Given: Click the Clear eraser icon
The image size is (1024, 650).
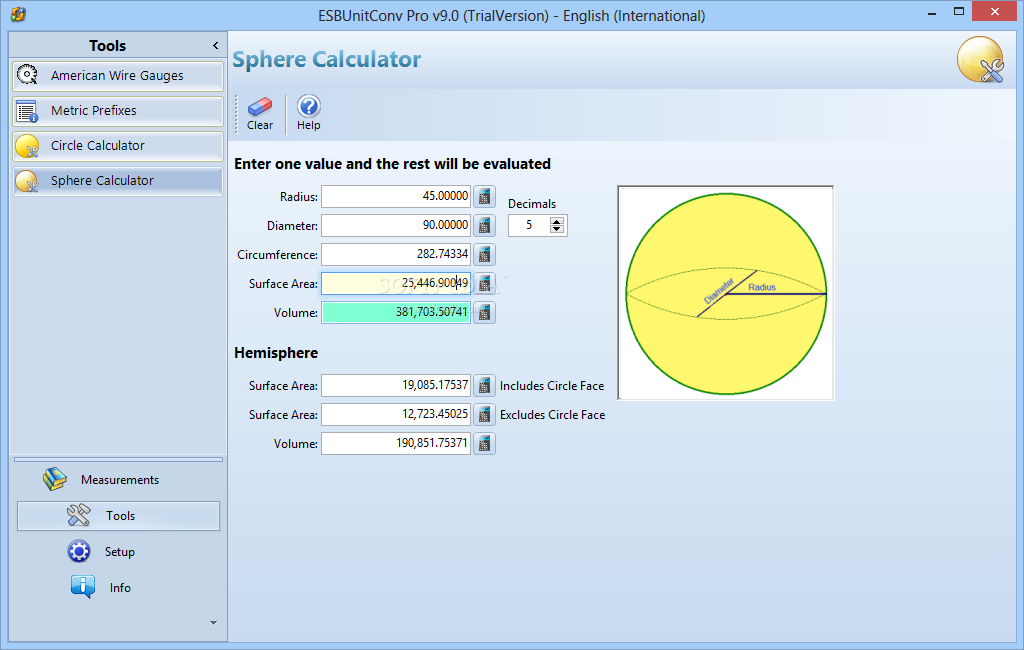Looking at the screenshot, I should (260, 105).
